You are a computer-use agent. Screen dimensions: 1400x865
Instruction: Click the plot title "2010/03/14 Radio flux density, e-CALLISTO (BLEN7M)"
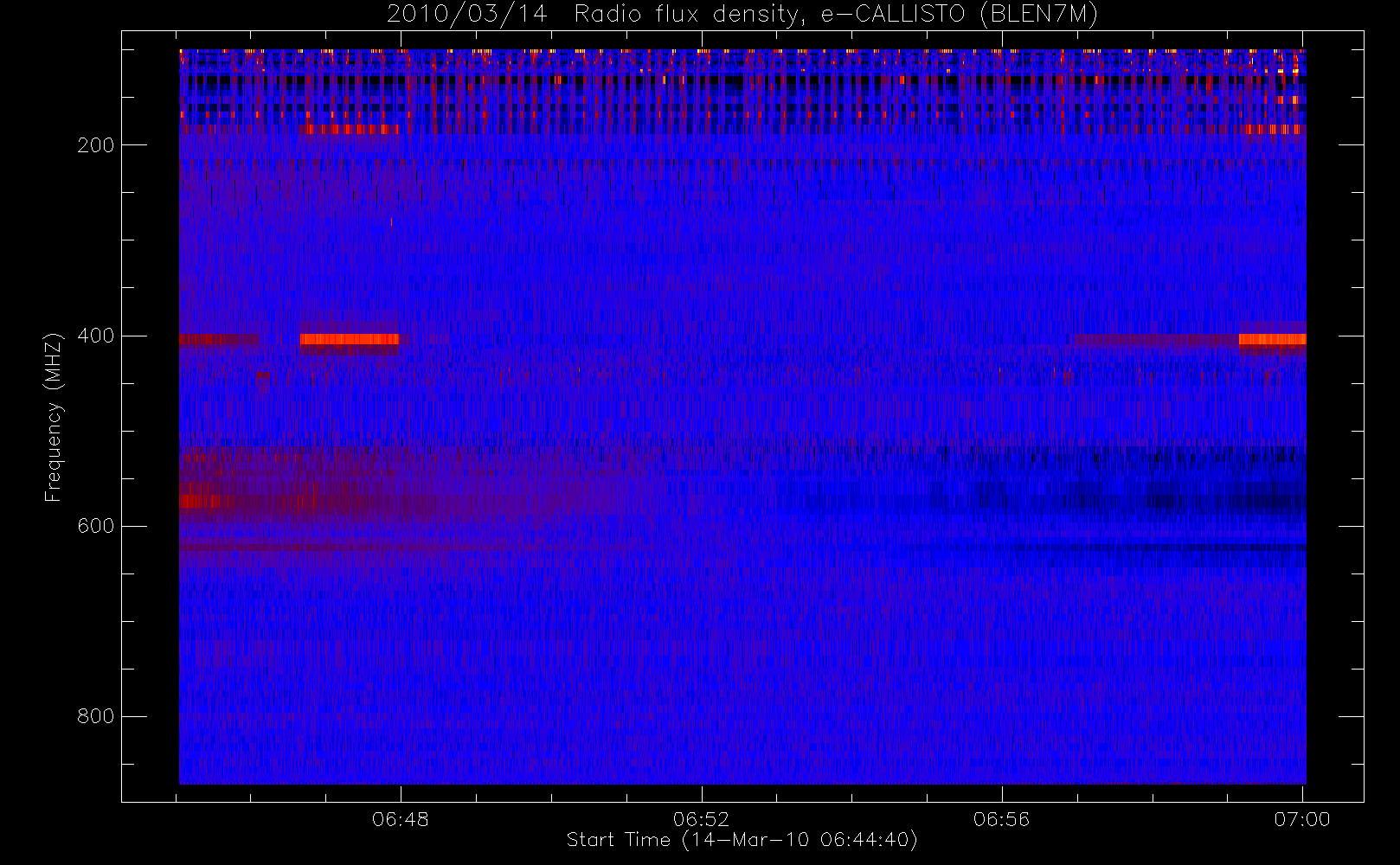[742, 15]
